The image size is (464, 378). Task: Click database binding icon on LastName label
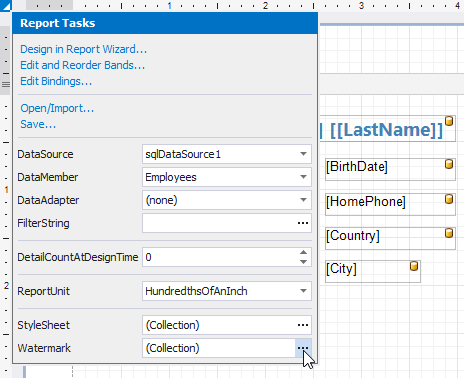pos(449,121)
